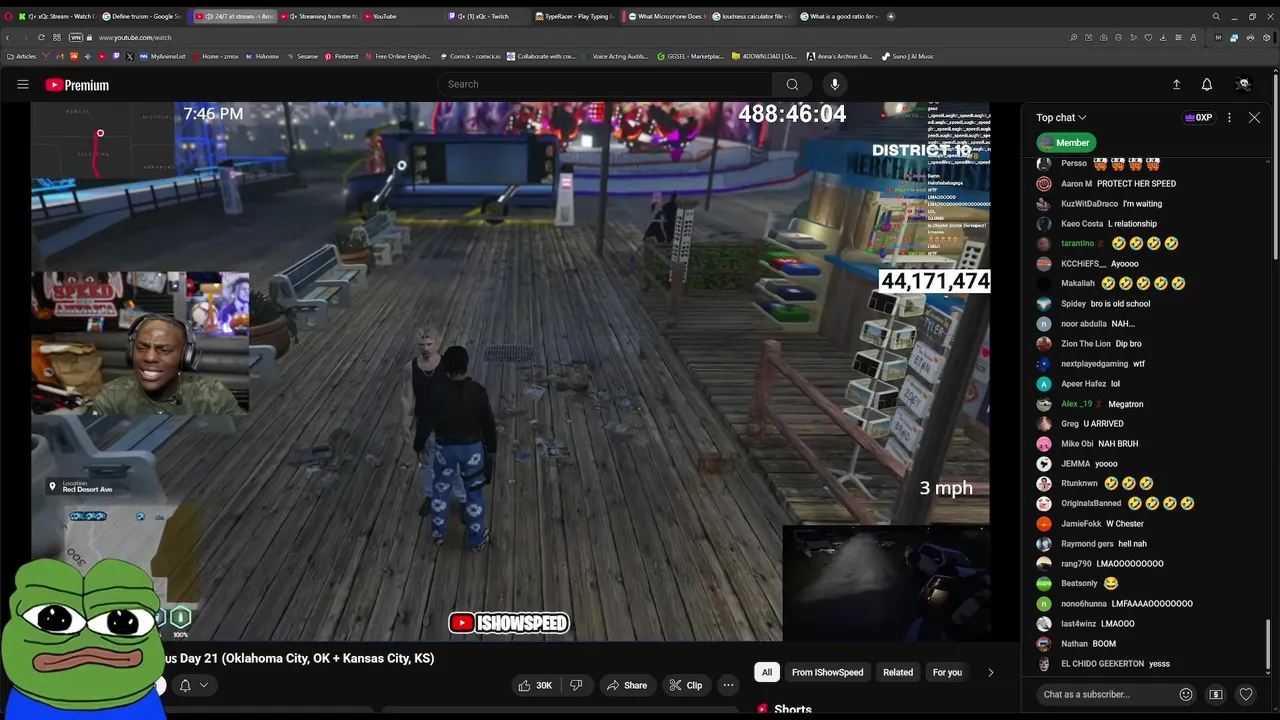Image resolution: width=1280 pixels, height=720 pixels.
Task: Focus the YouTube Search field
Action: pyautogui.click(x=605, y=84)
